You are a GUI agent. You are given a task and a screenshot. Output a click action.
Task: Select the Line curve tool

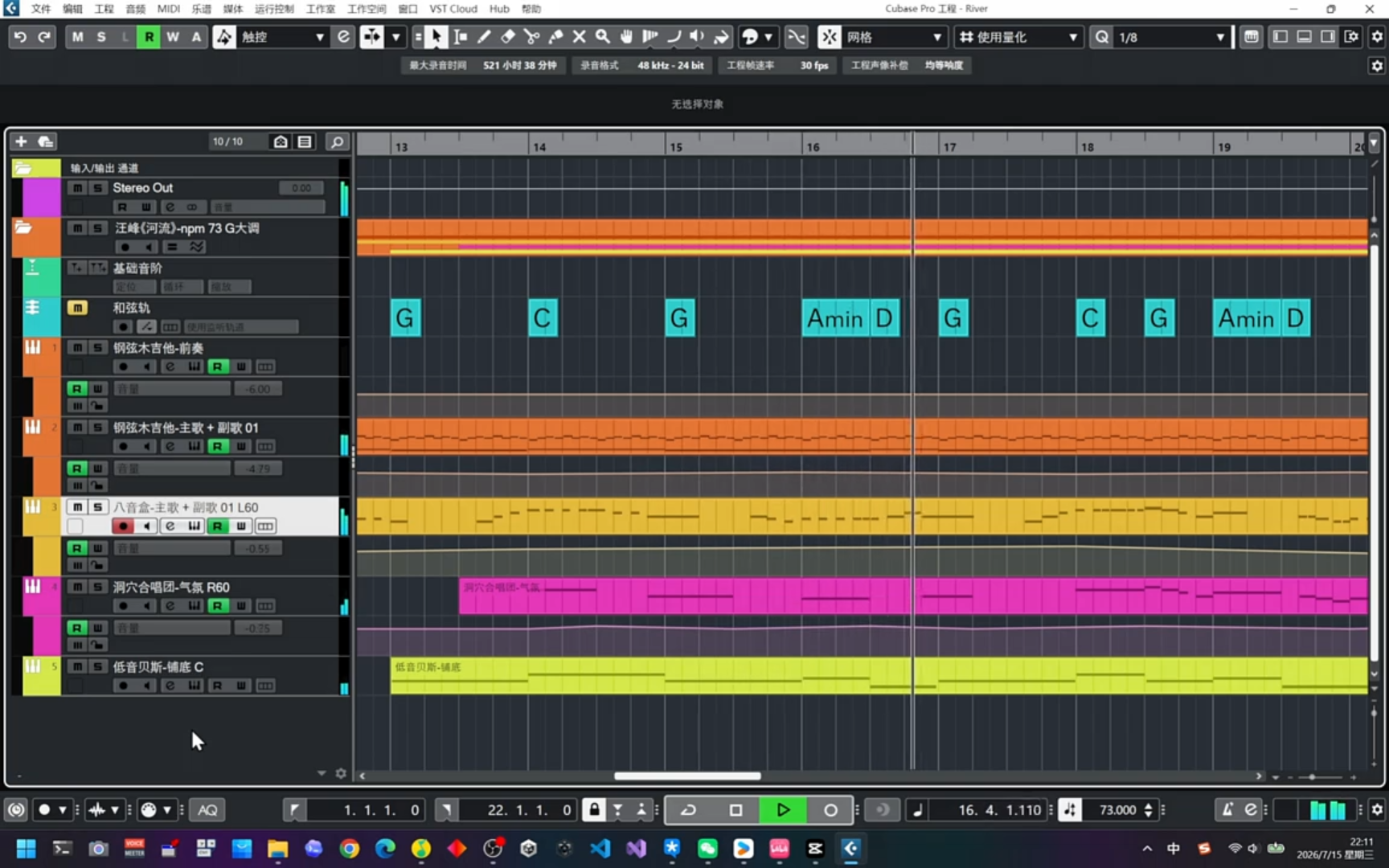click(x=674, y=37)
